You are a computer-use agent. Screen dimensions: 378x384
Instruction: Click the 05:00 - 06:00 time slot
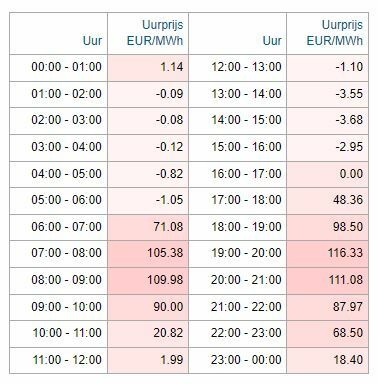tap(59, 201)
